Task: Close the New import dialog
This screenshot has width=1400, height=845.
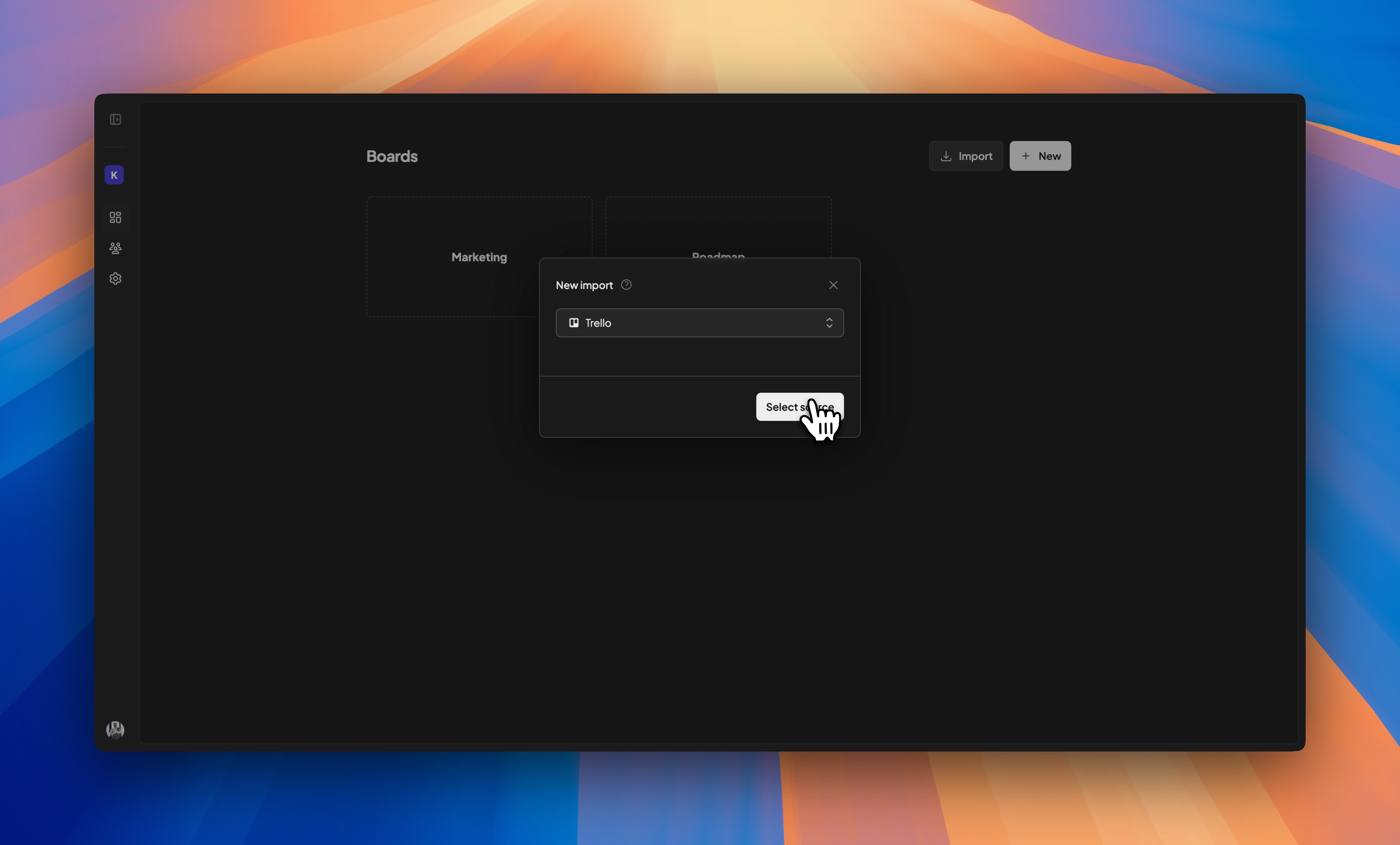Action: 833,285
